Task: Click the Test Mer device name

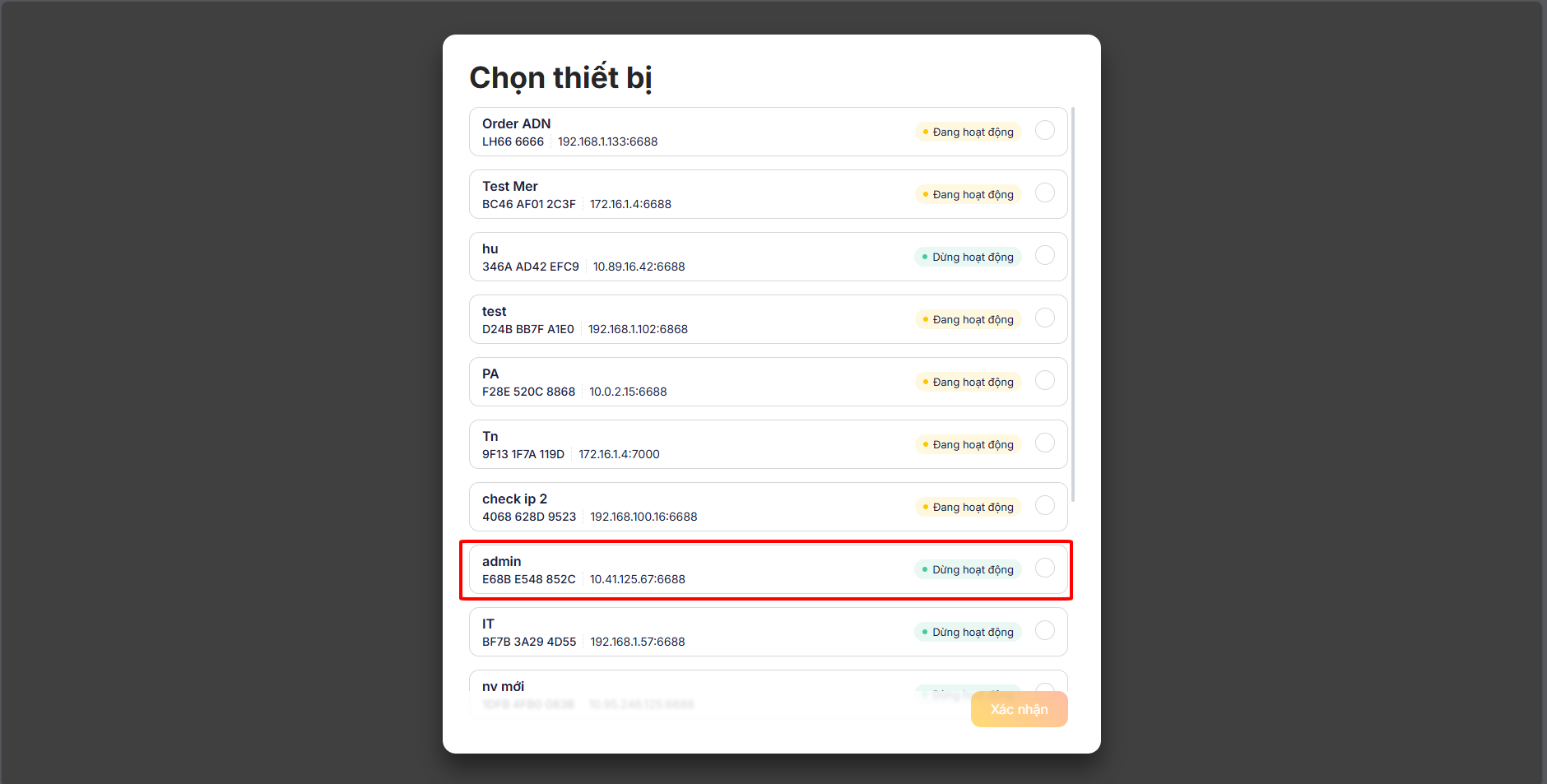Action: [x=510, y=187]
